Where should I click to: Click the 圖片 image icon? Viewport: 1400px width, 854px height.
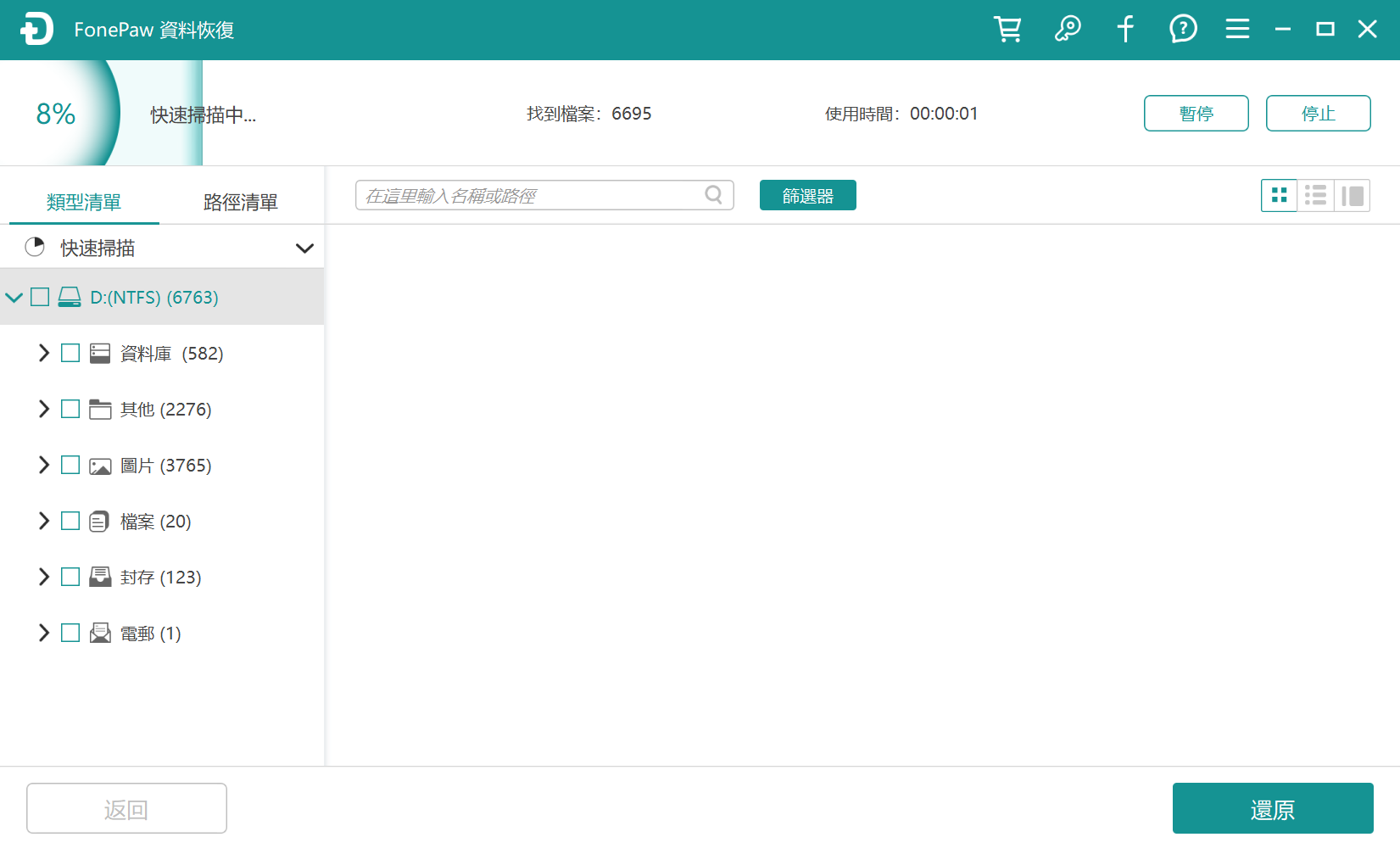tap(100, 466)
